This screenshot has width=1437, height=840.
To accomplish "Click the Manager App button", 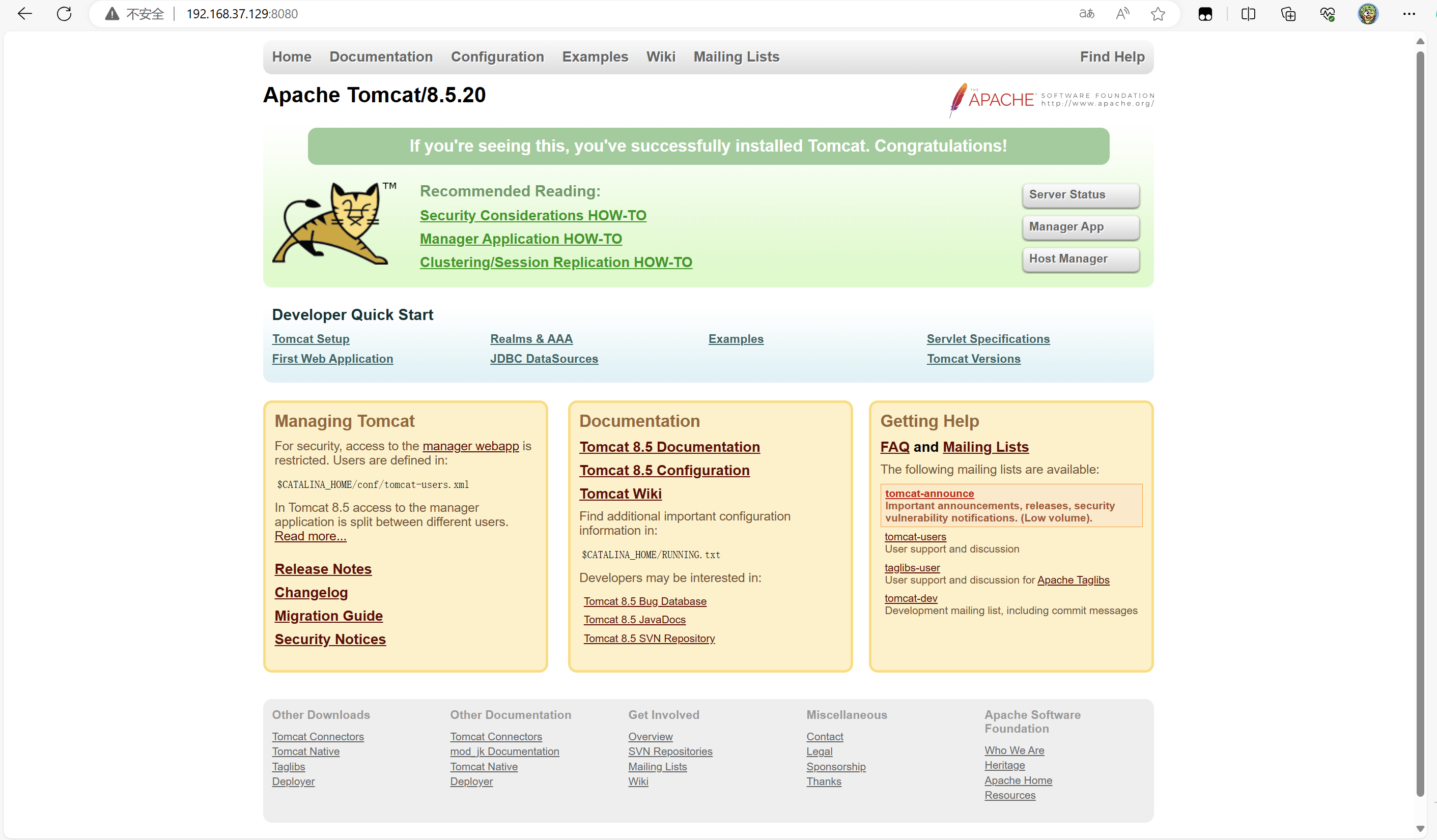I will tap(1080, 227).
